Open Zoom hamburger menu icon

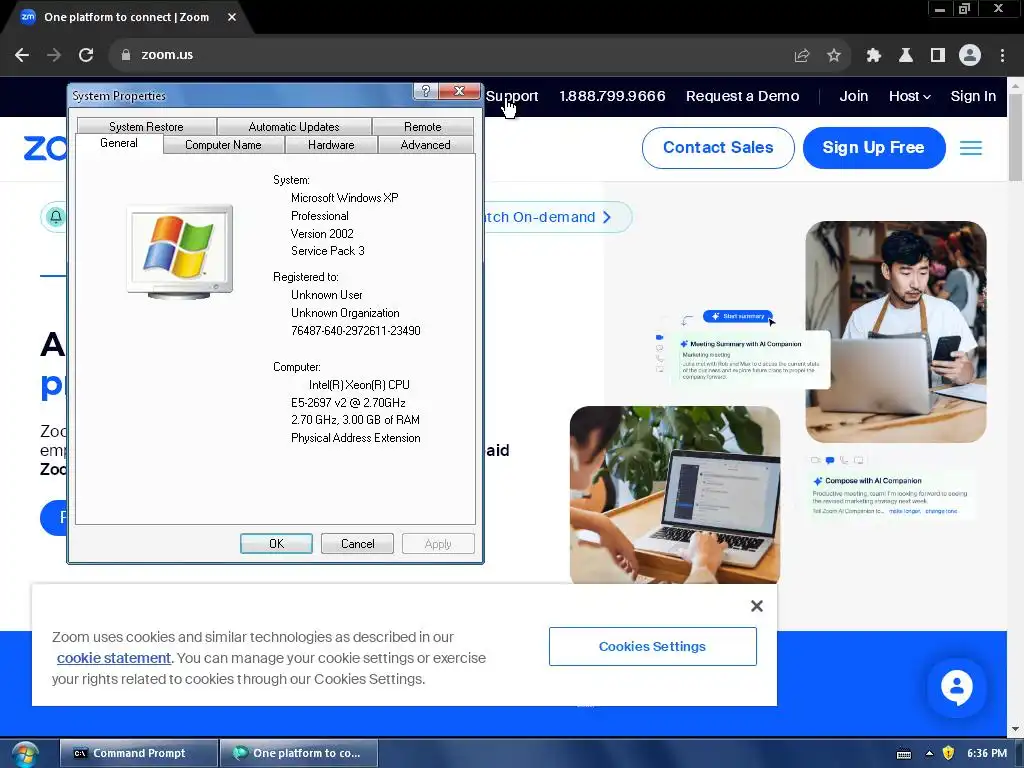(970, 148)
